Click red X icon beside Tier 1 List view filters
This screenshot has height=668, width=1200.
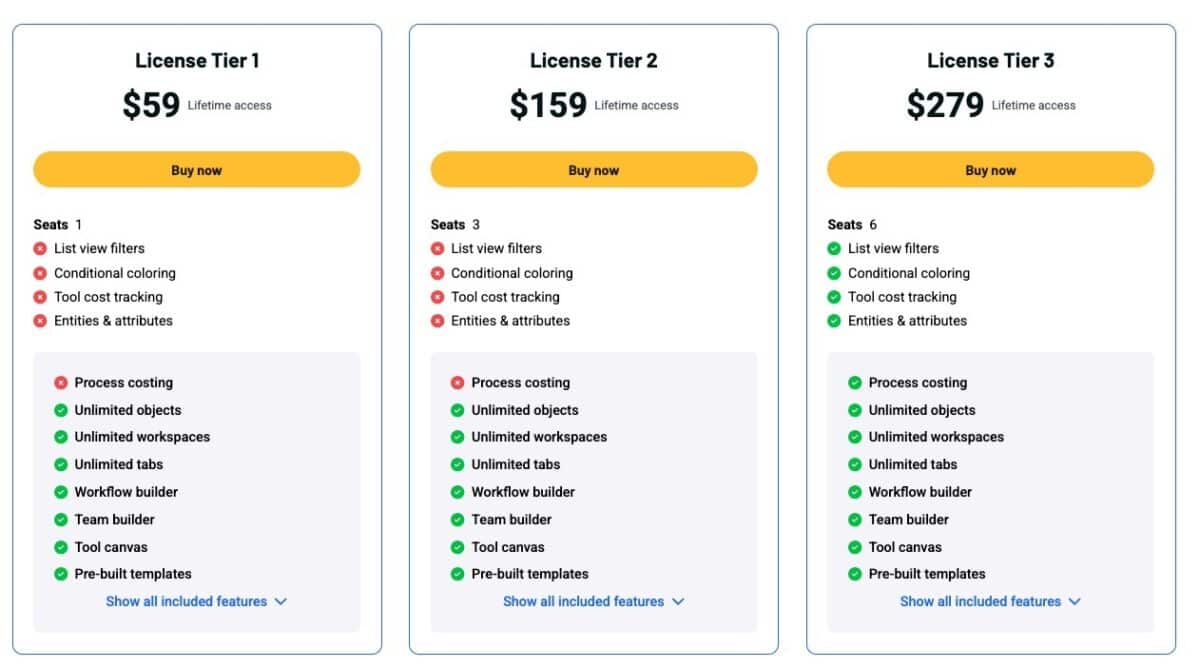(x=40, y=249)
